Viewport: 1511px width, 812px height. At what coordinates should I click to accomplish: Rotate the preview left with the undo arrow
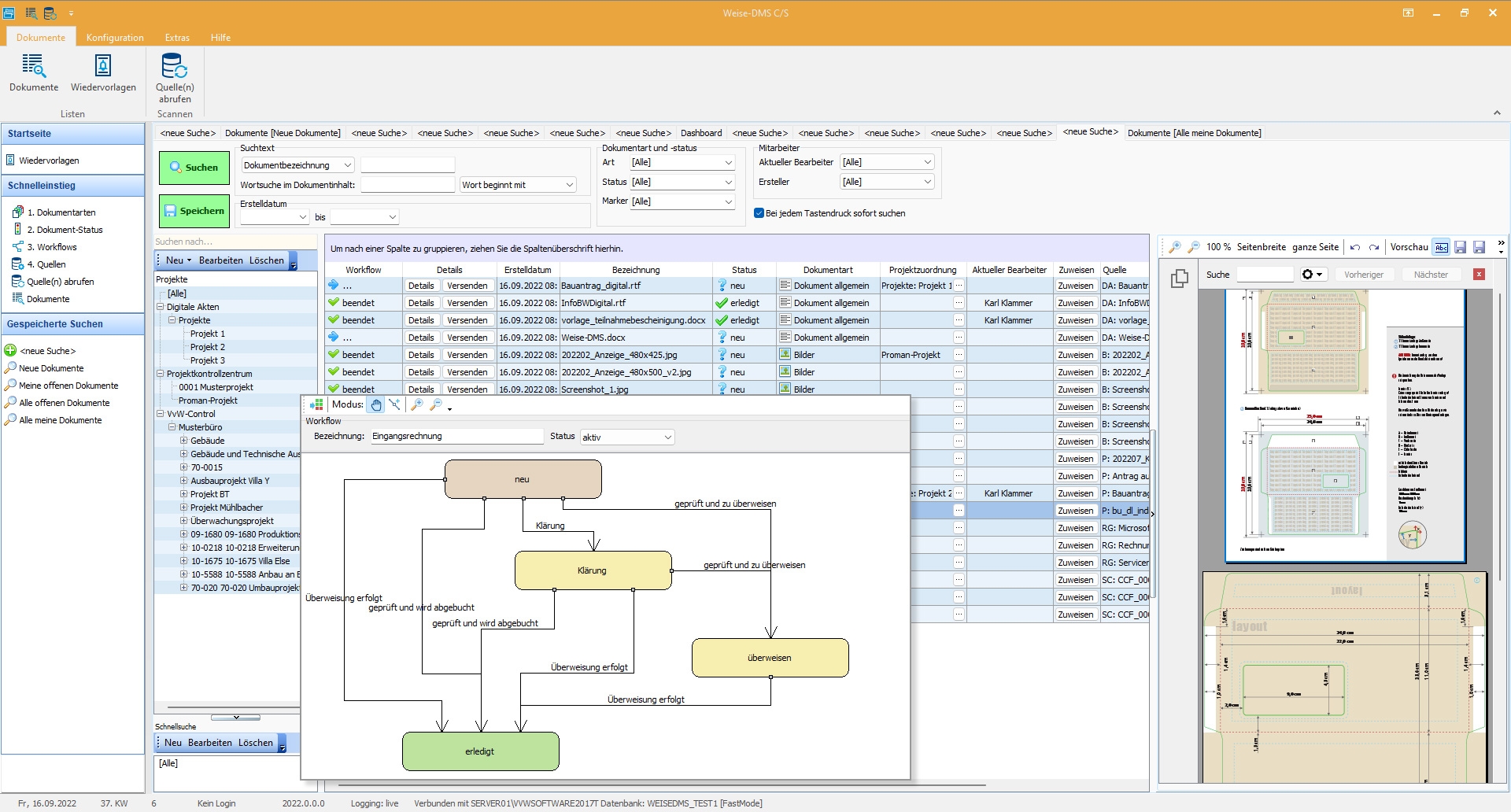coord(1355,247)
